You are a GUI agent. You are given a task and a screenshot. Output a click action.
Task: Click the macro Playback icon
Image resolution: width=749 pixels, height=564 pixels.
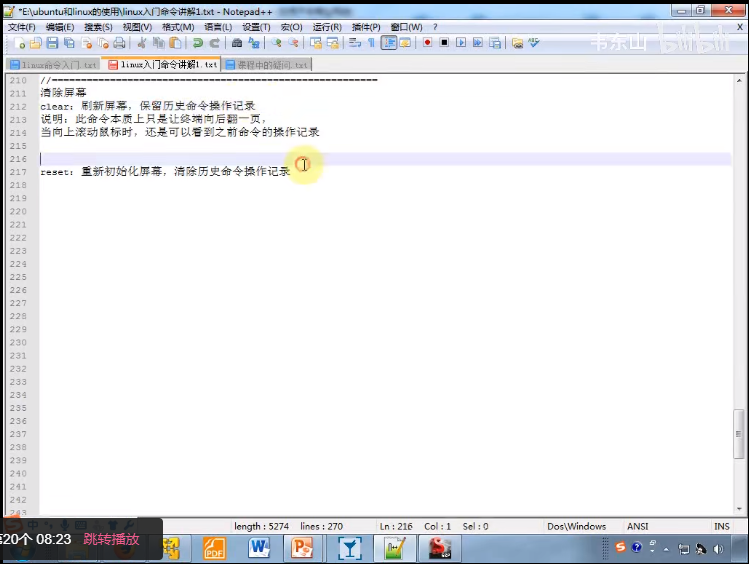pyautogui.click(x=461, y=43)
